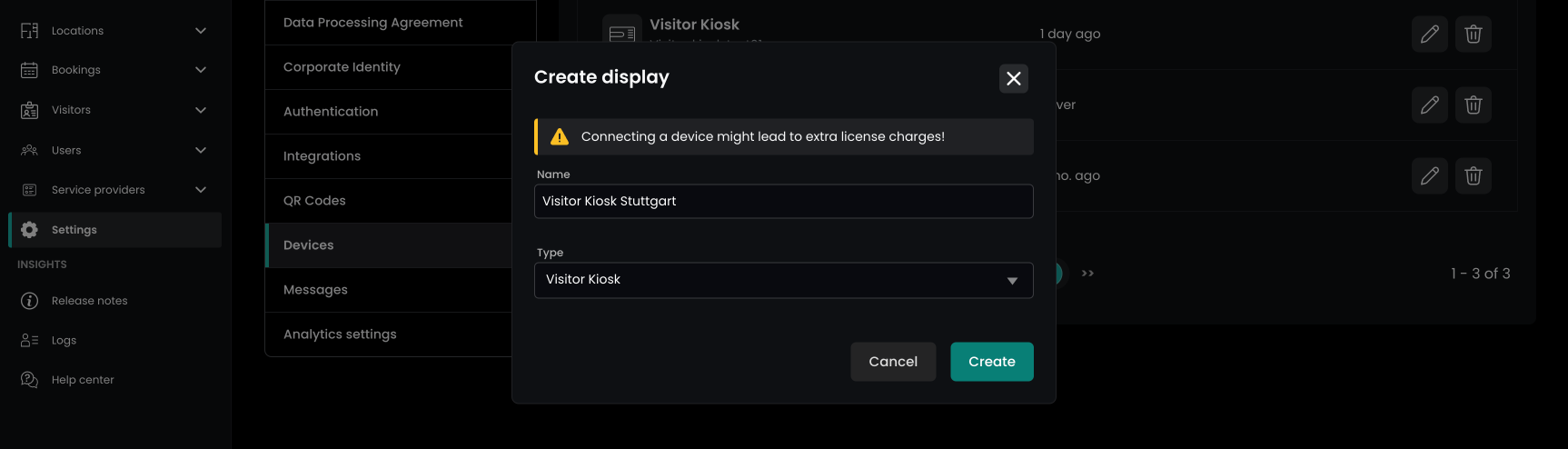Open Corporate Identity settings
Image resolution: width=1568 pixels, height=449 pixels.
342,67
